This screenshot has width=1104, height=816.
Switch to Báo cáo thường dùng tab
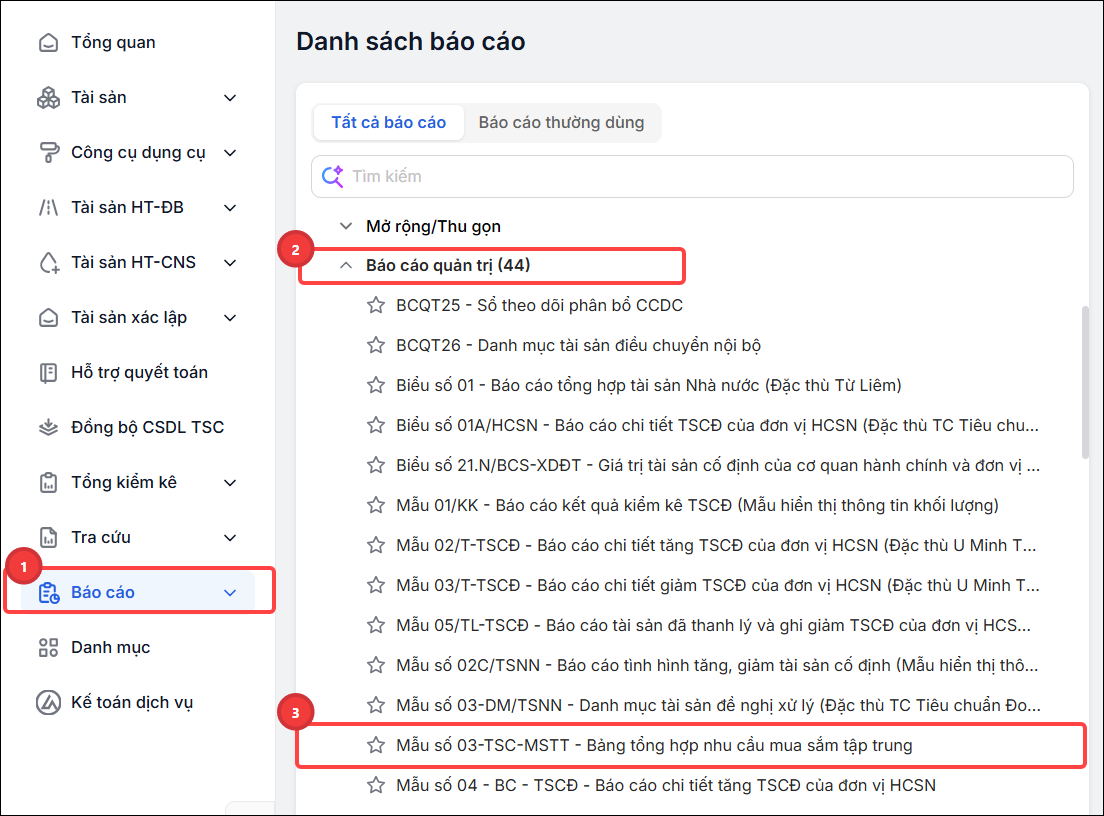561,123
